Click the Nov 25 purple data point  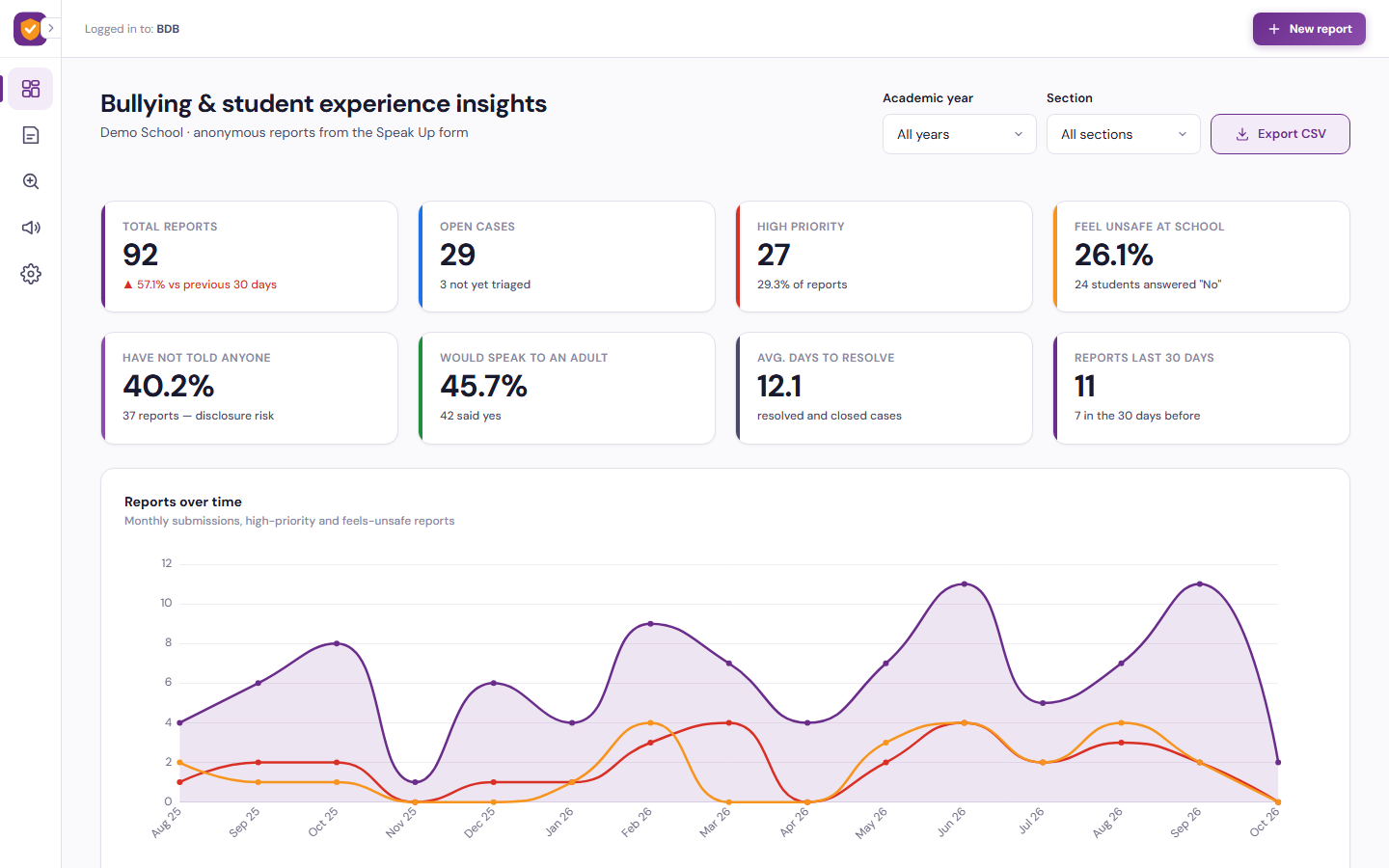pos(415,782)
